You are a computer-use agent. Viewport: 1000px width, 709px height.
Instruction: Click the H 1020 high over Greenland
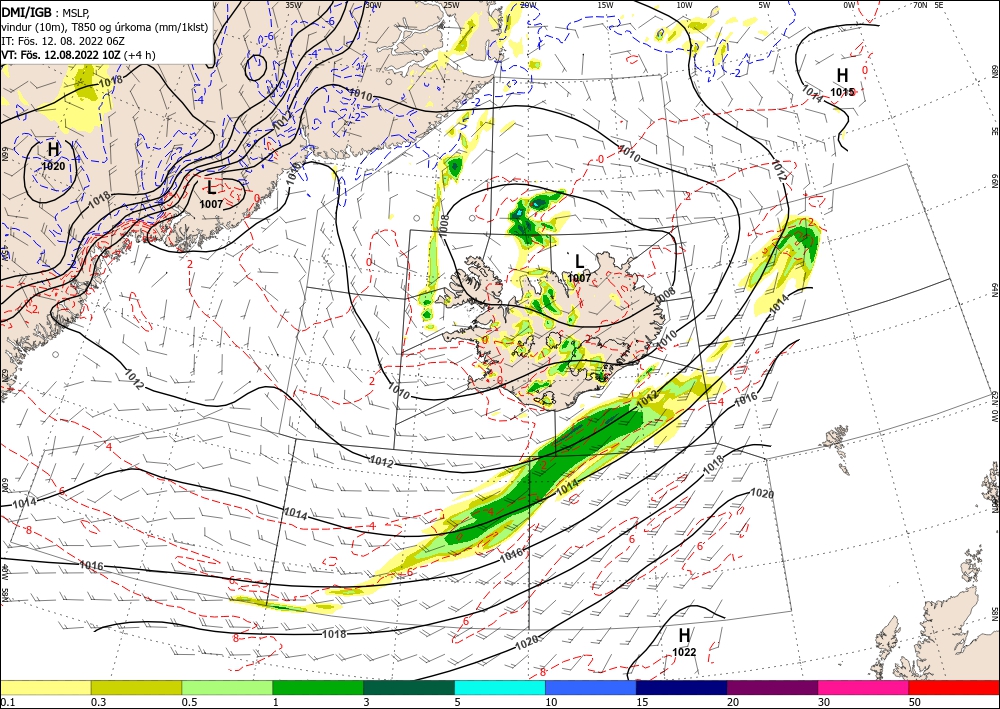point(54,156)
